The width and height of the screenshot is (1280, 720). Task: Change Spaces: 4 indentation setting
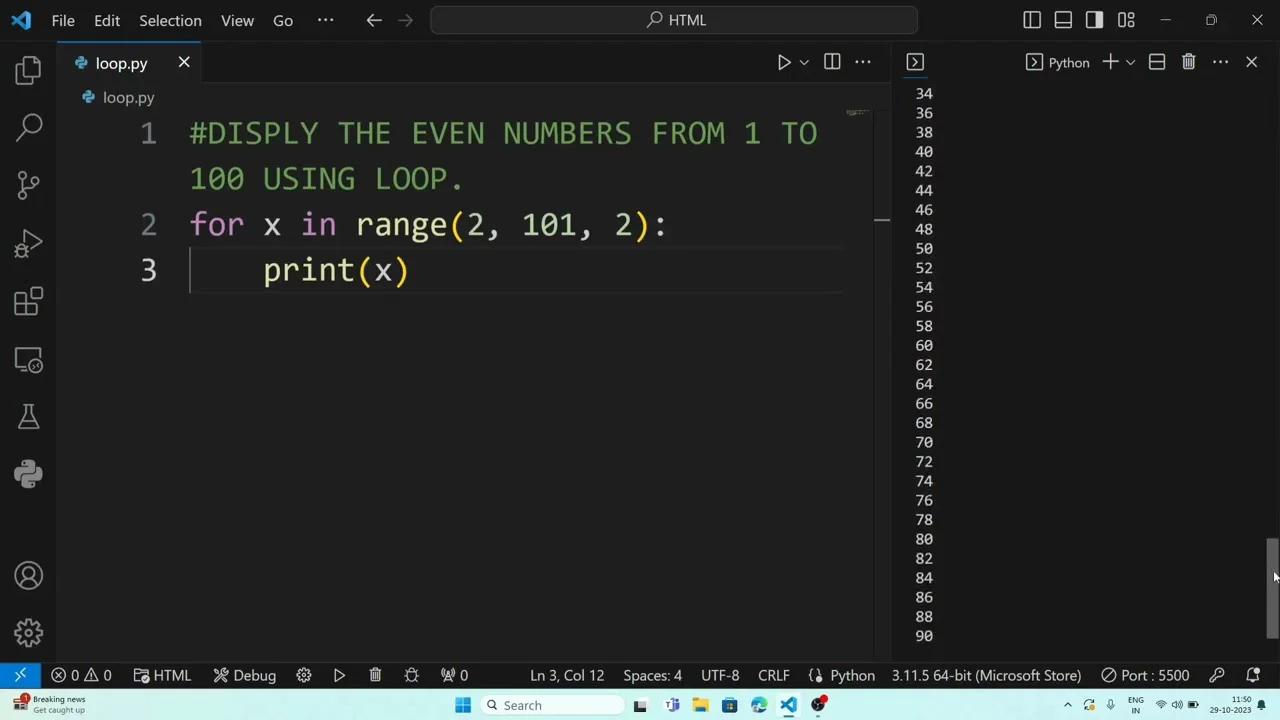pos(652,675)
